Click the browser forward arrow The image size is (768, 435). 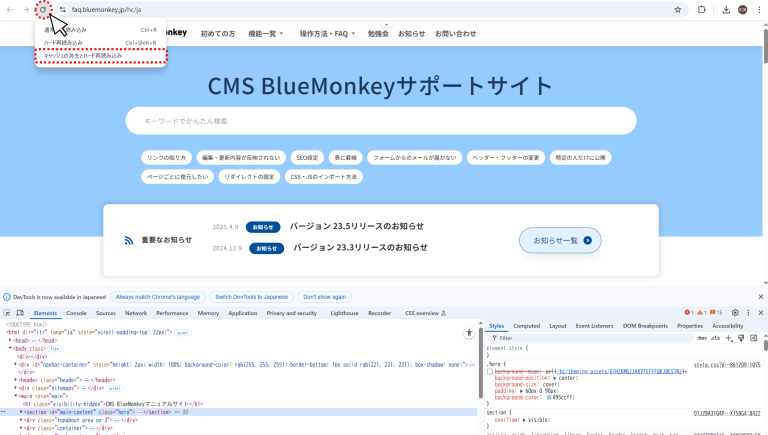25,9
